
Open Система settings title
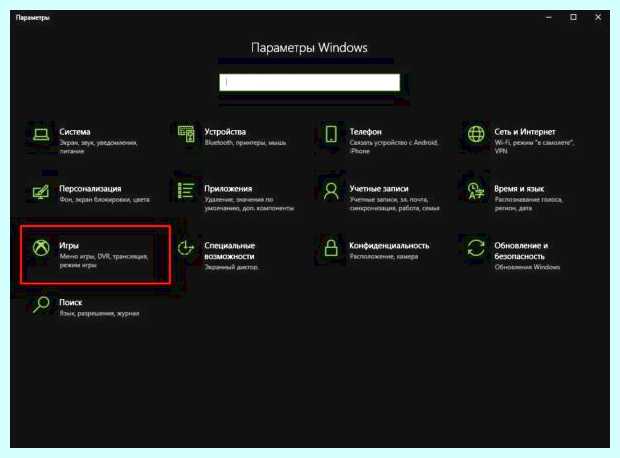75,132
